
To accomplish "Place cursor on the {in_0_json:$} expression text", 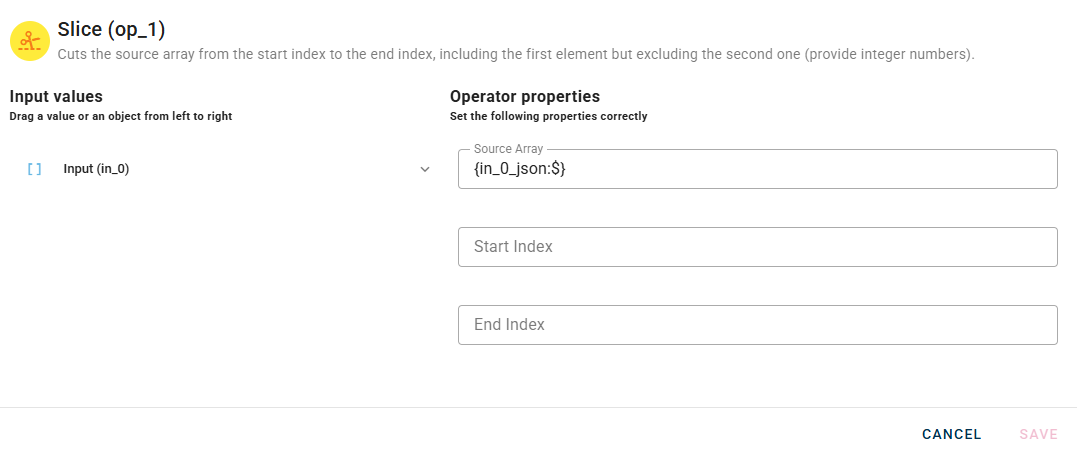I will [520, 170].
